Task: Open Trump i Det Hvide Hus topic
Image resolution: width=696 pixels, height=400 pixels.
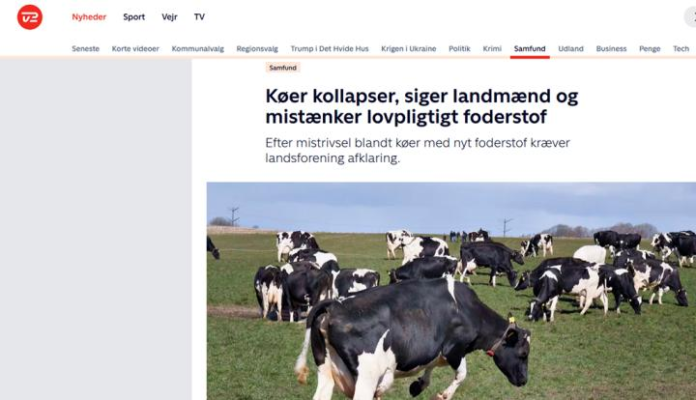Action: 330,49
